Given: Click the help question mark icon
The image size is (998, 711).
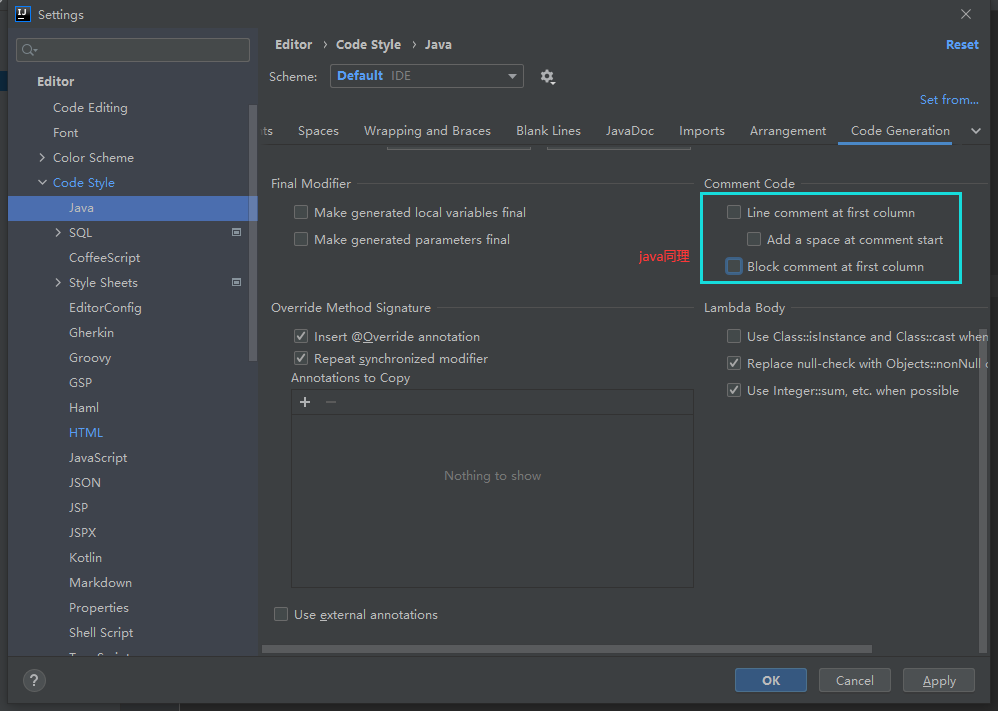Looking at the screenshot, I should [34, 680].
